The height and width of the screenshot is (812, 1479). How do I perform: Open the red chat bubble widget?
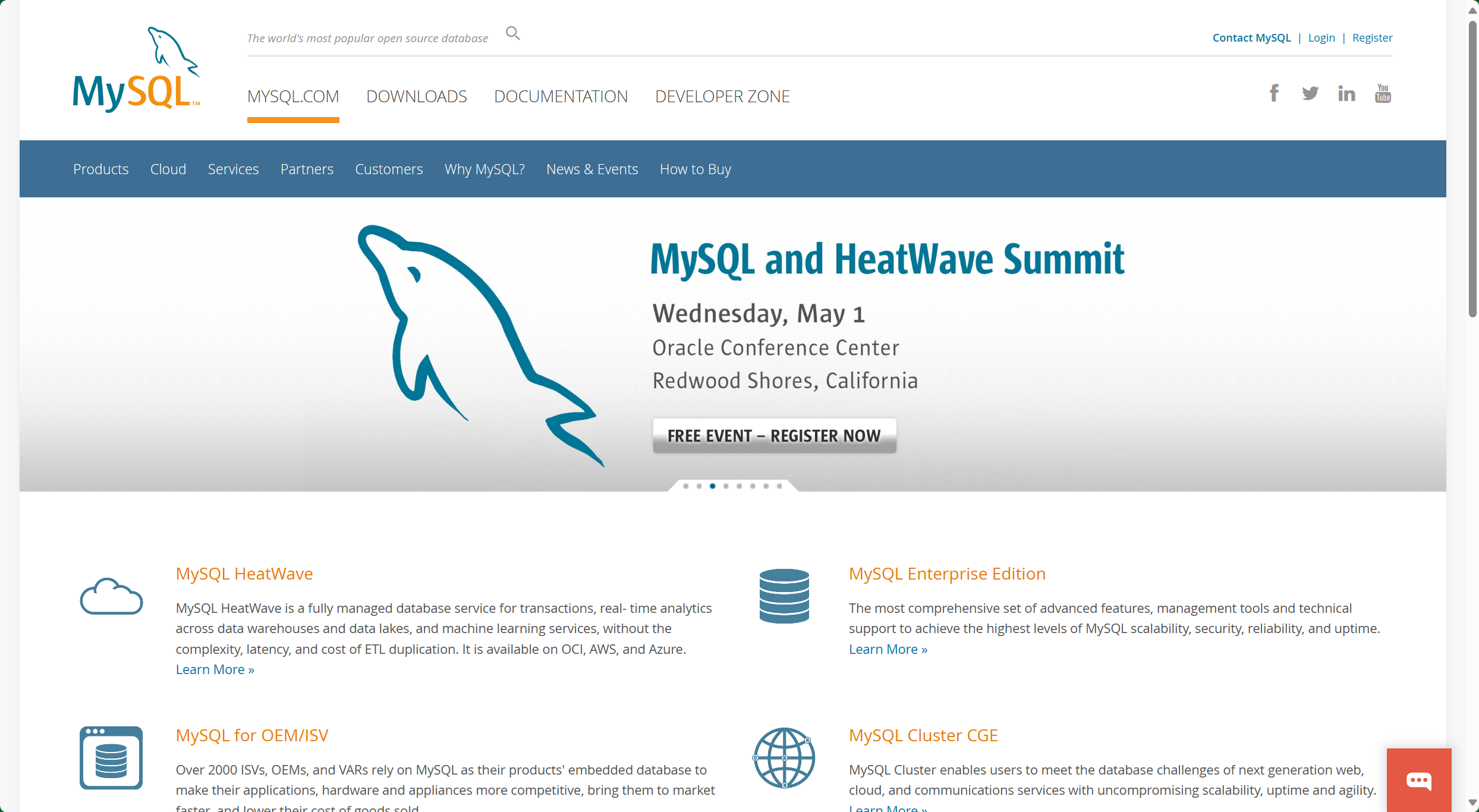pos(1419,780)
